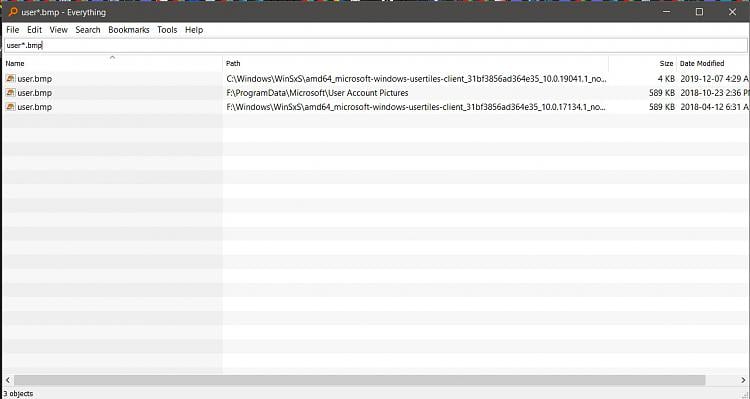This screenshot has height=399, width=750.
Task: Minimize the Everything window
Action: click(666, 12)
